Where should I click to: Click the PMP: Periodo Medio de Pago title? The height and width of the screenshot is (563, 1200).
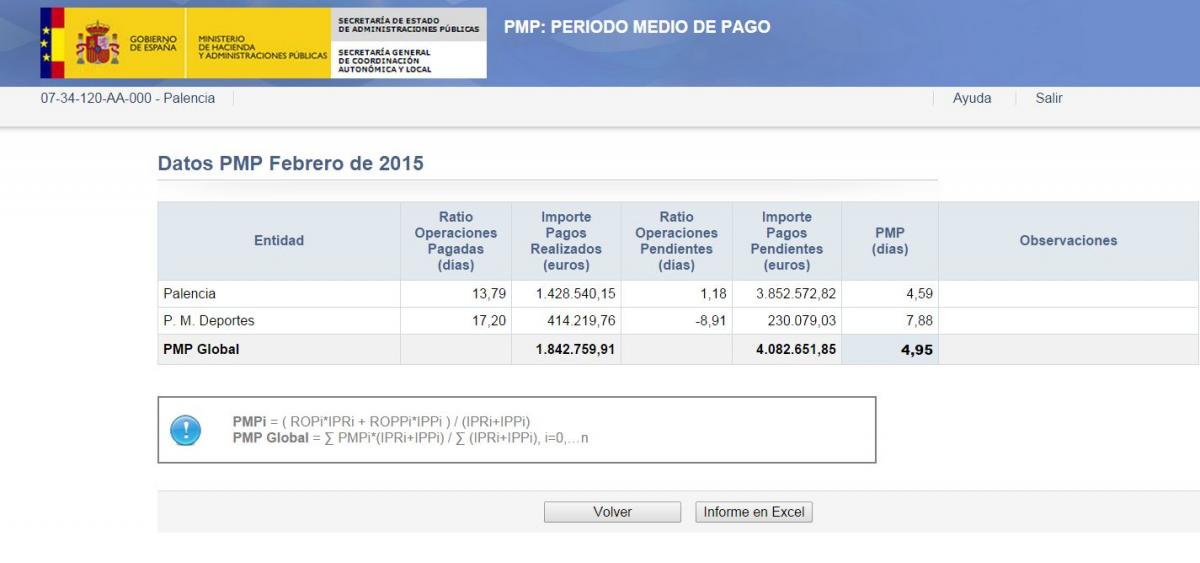(x=637, y=27)
